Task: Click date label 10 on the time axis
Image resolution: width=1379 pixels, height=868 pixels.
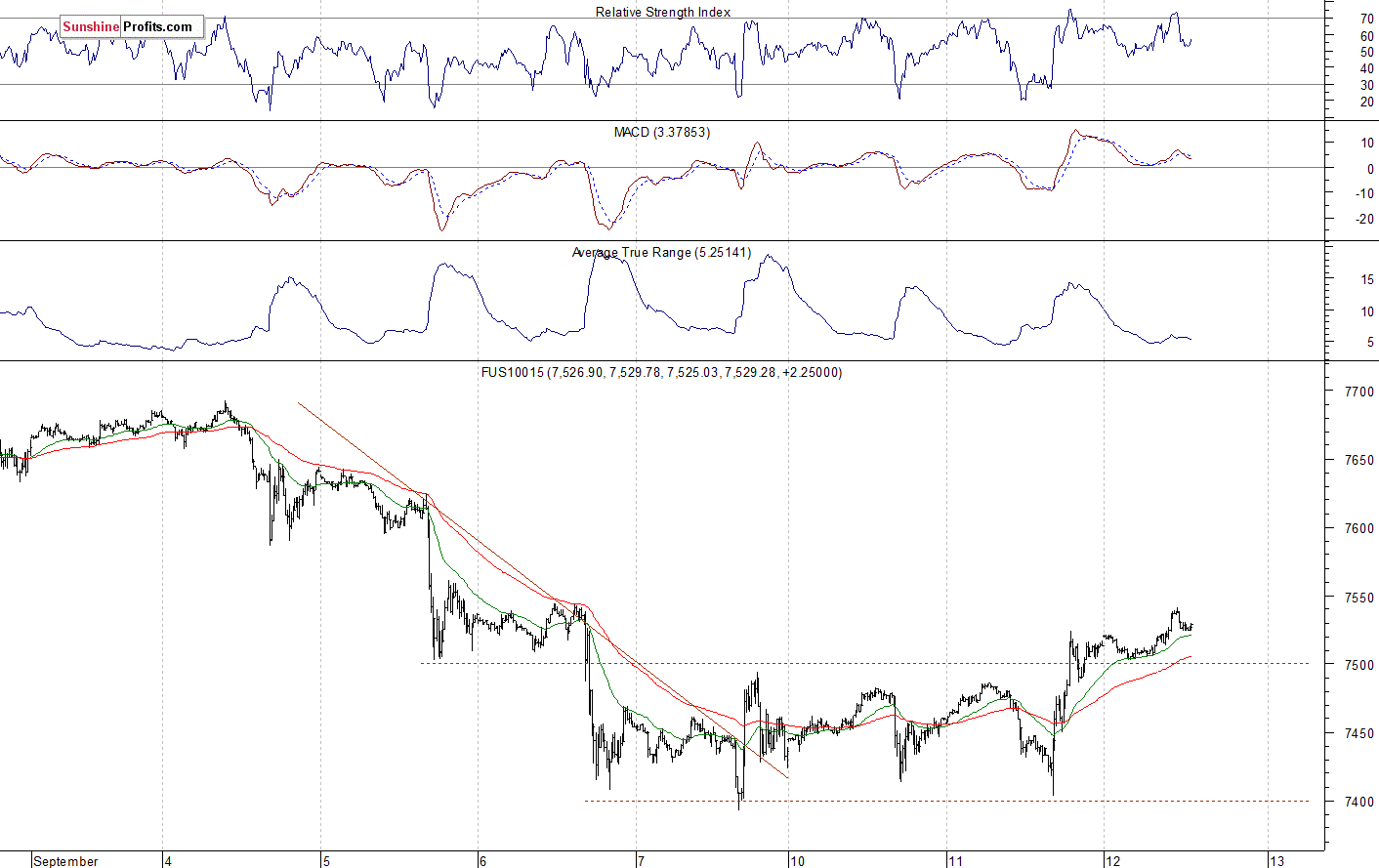Action: (797, 861)
